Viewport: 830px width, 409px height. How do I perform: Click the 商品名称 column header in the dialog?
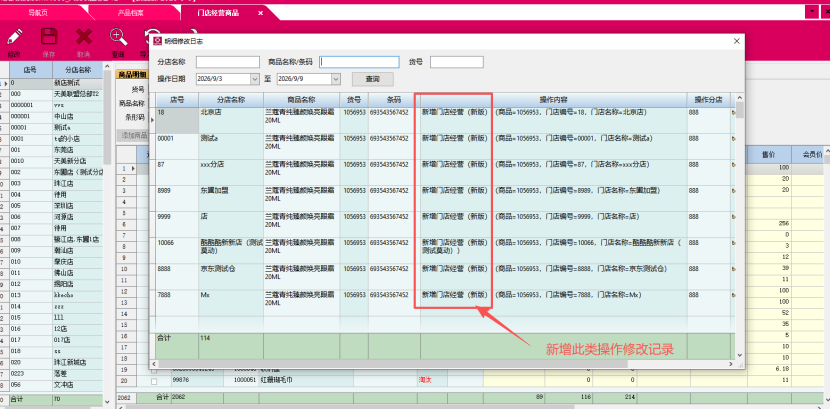click(x=301, y=99)
